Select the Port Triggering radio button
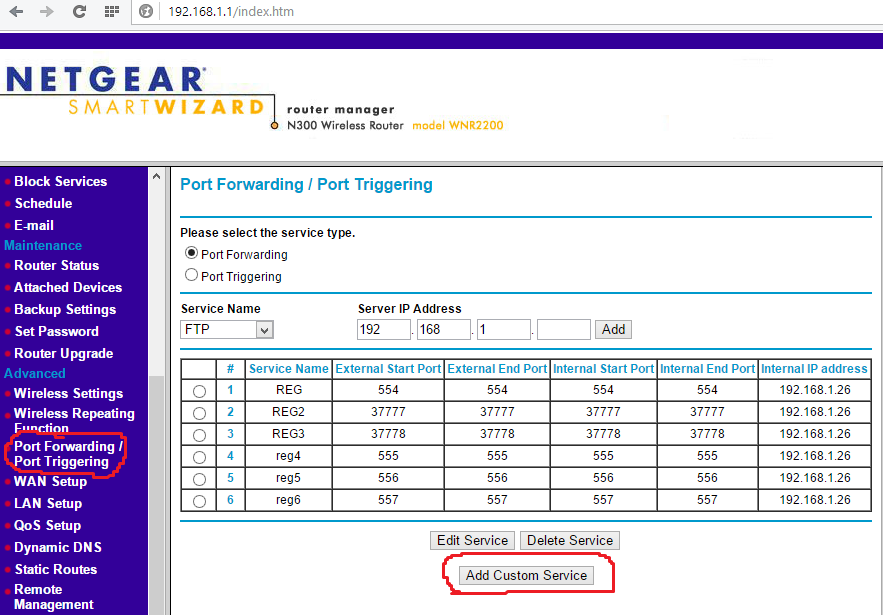The width and height of the screenshot is (883, 615). pos(191,275)
